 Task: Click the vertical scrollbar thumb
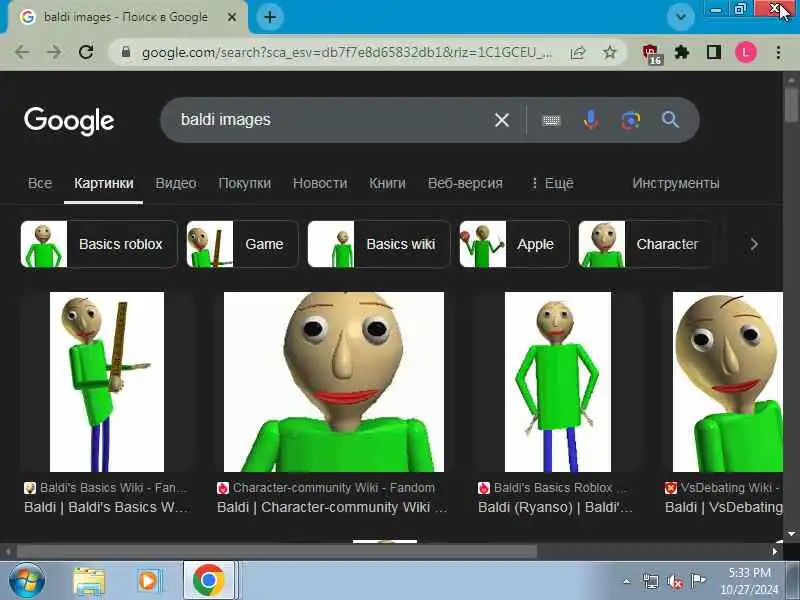[x=791, y=105]
